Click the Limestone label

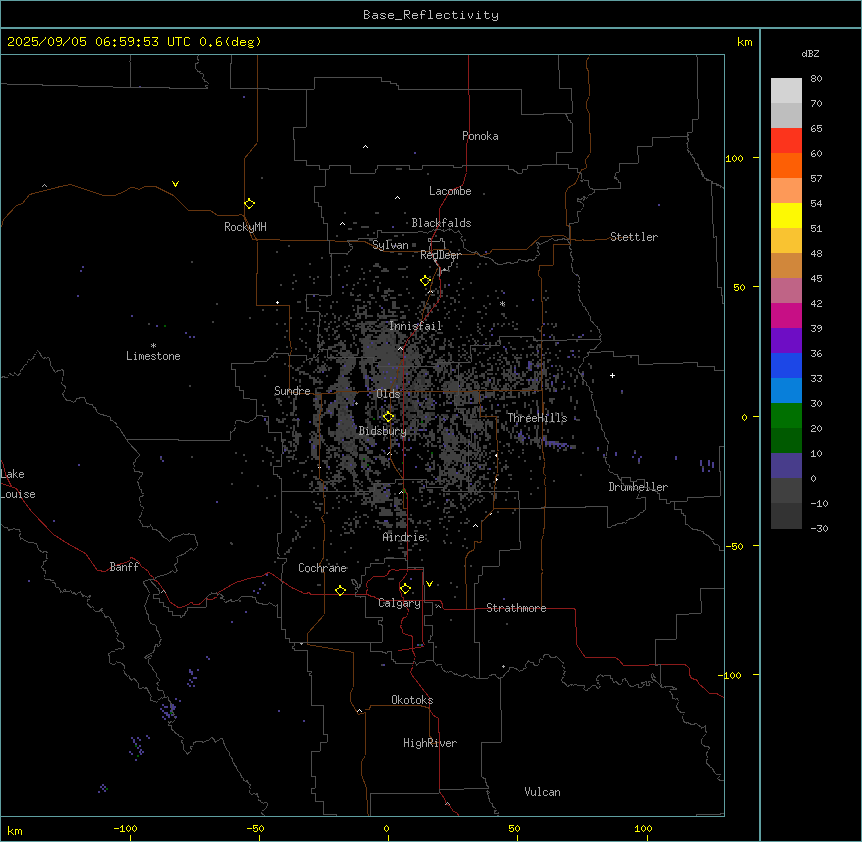point(153,357)
